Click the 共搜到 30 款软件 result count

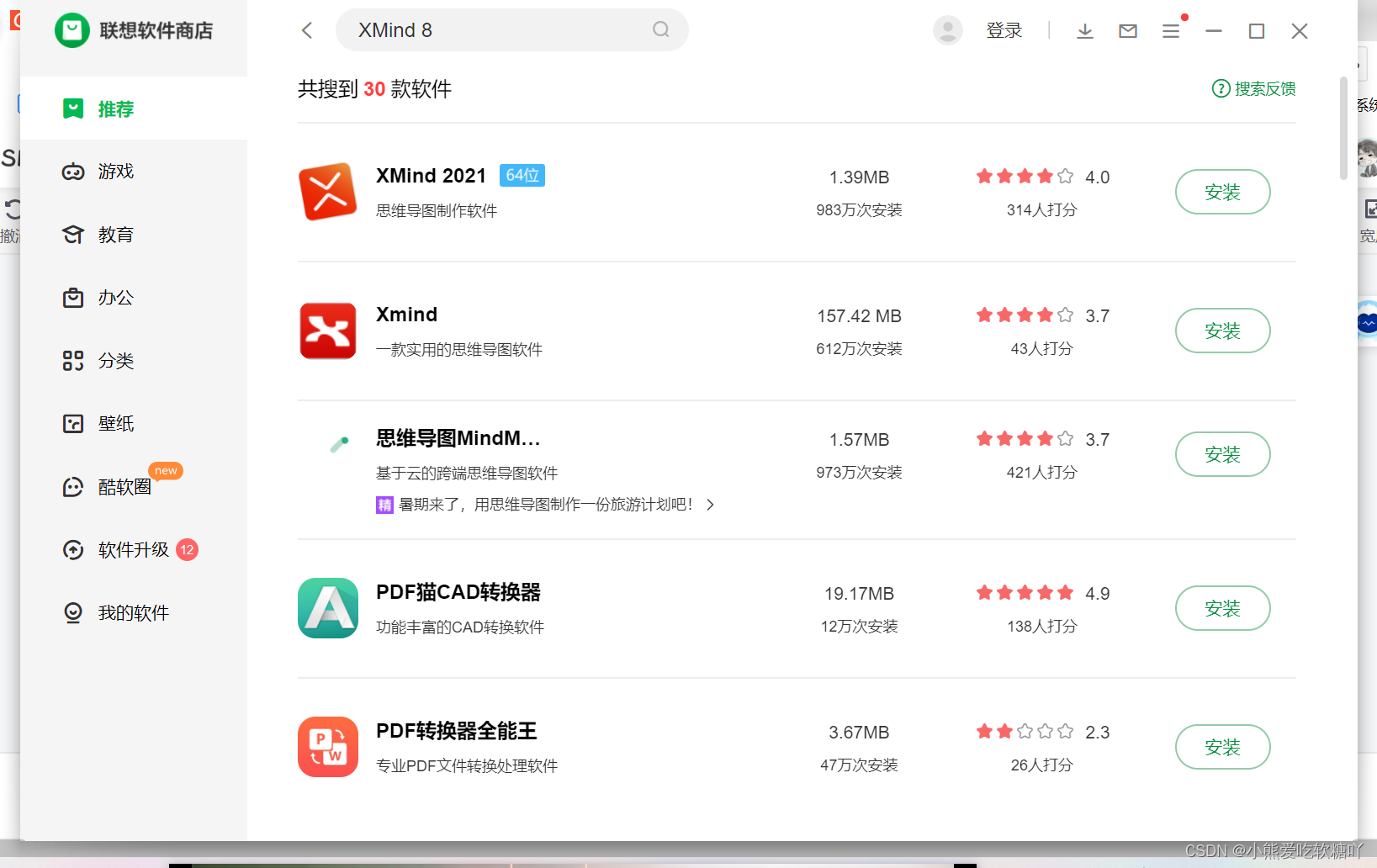(374, 89)
